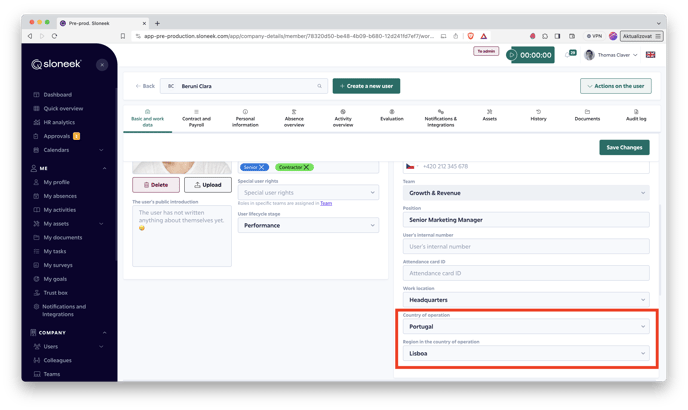Open My documents
Image resolution: width=688 pixels, height=410 pixels.
tap(62, 237)
